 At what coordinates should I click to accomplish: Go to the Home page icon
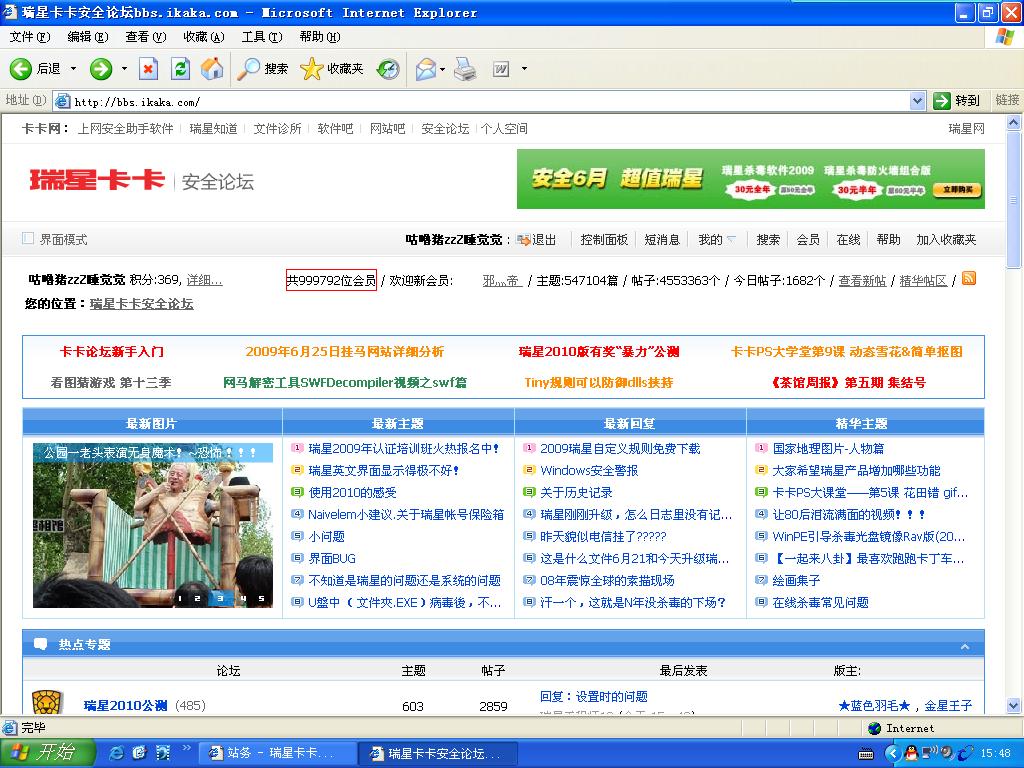coord(212,69)
